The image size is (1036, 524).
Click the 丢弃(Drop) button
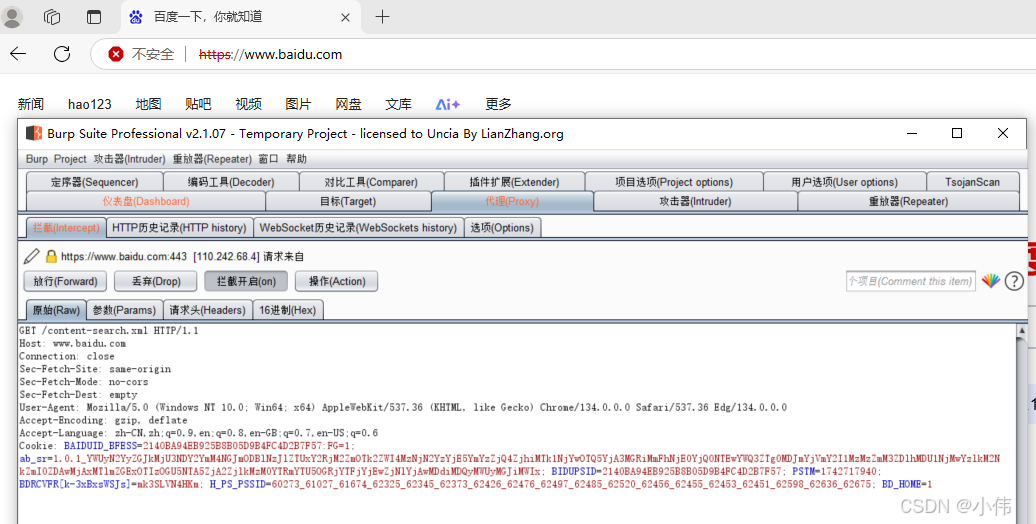(x=156, y=281)
